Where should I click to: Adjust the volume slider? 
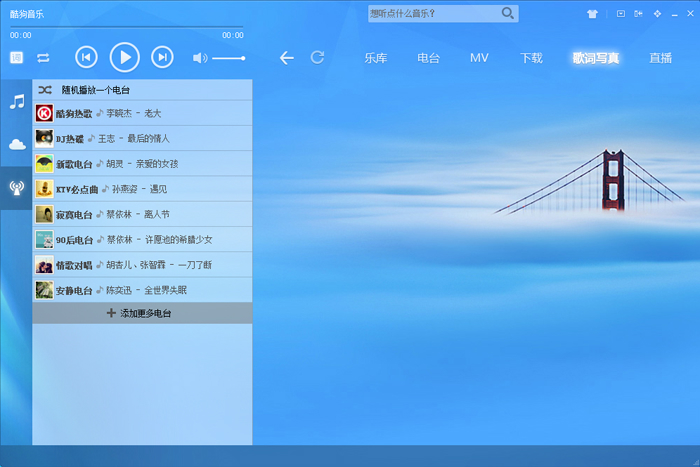click(229, 58)
